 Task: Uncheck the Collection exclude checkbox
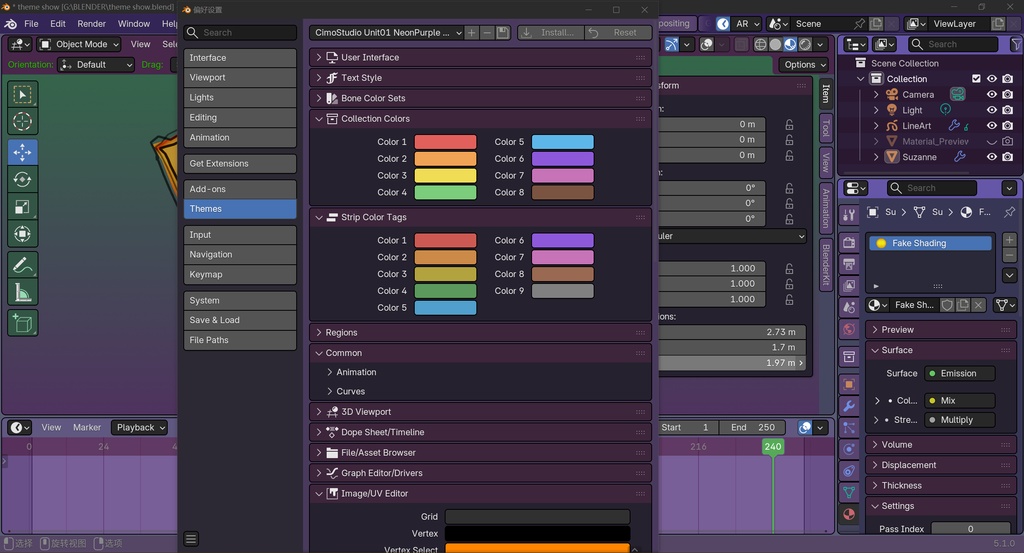pyautogui.click(x=976, y=78)
